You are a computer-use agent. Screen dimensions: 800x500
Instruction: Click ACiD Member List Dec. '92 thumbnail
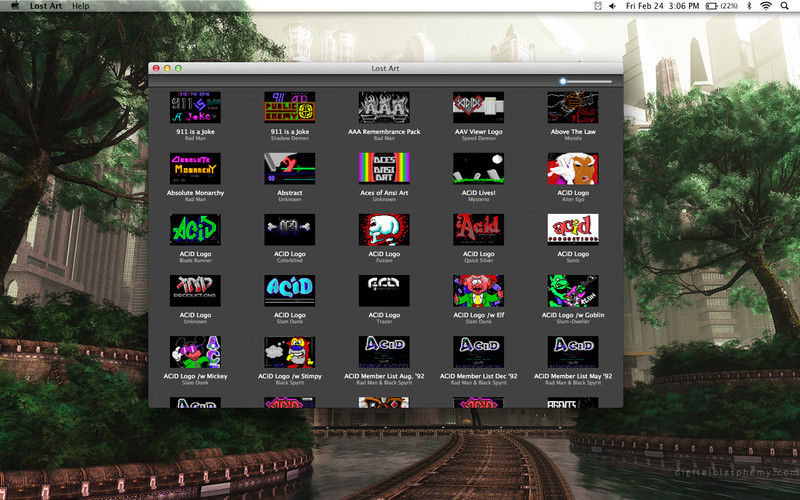coord(478,352)
